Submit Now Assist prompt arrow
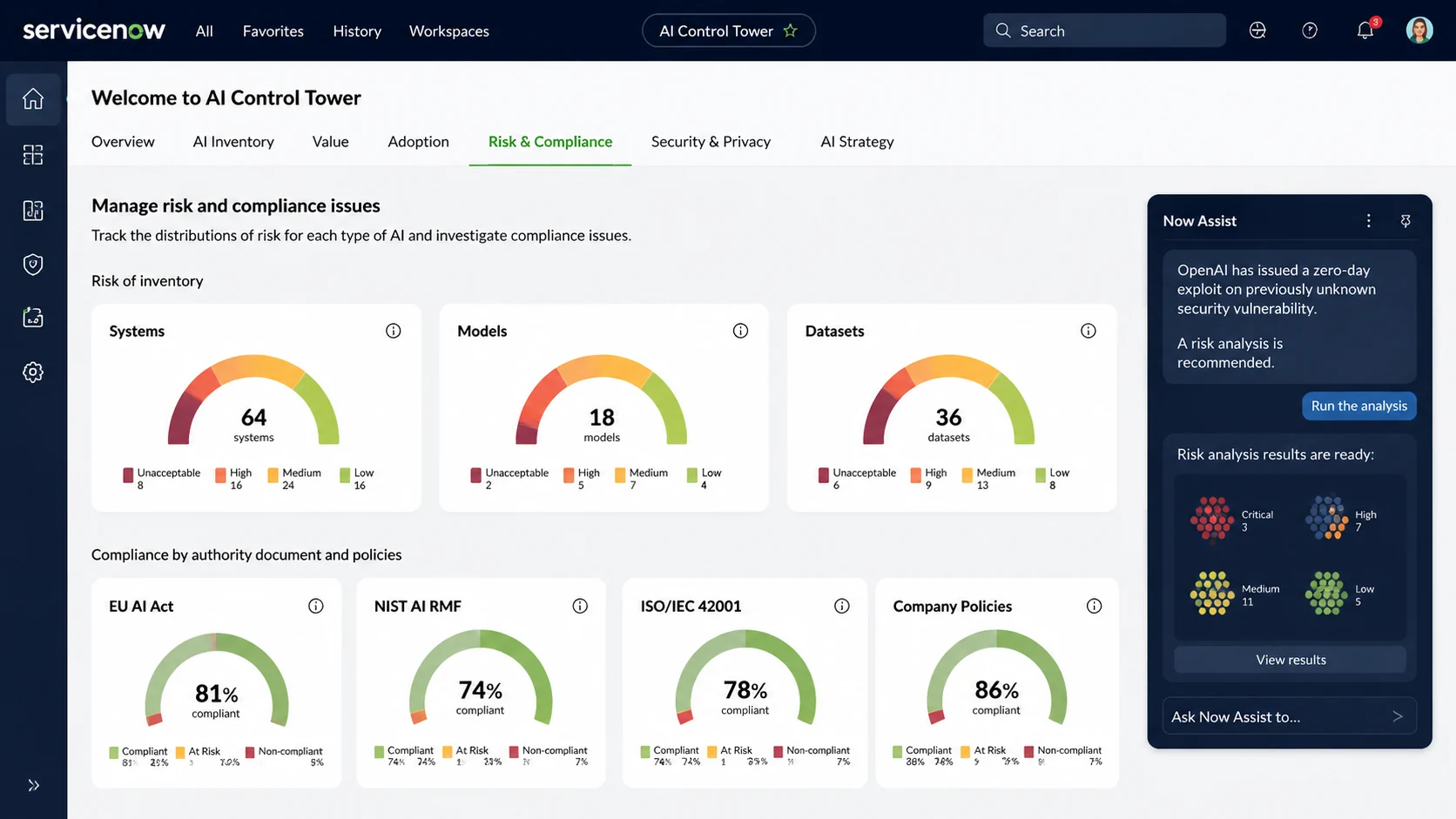Viewport: 1456px width, 819px height. click(1398, 716)
